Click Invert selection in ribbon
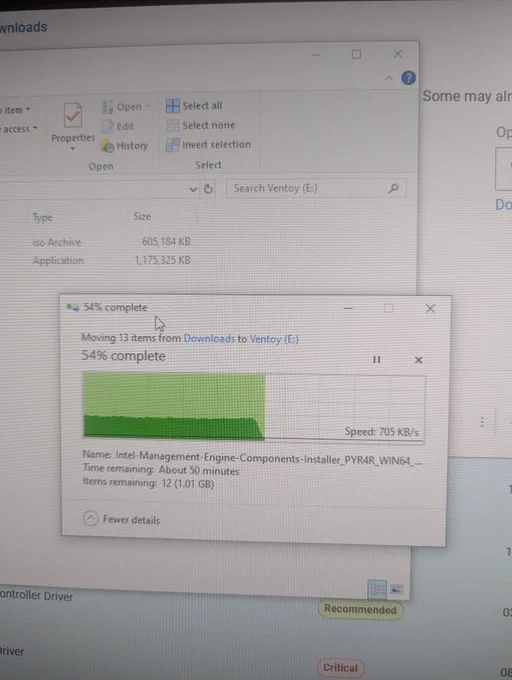The image size is (512, 680). pyautogui.click(x=209, y=145)
